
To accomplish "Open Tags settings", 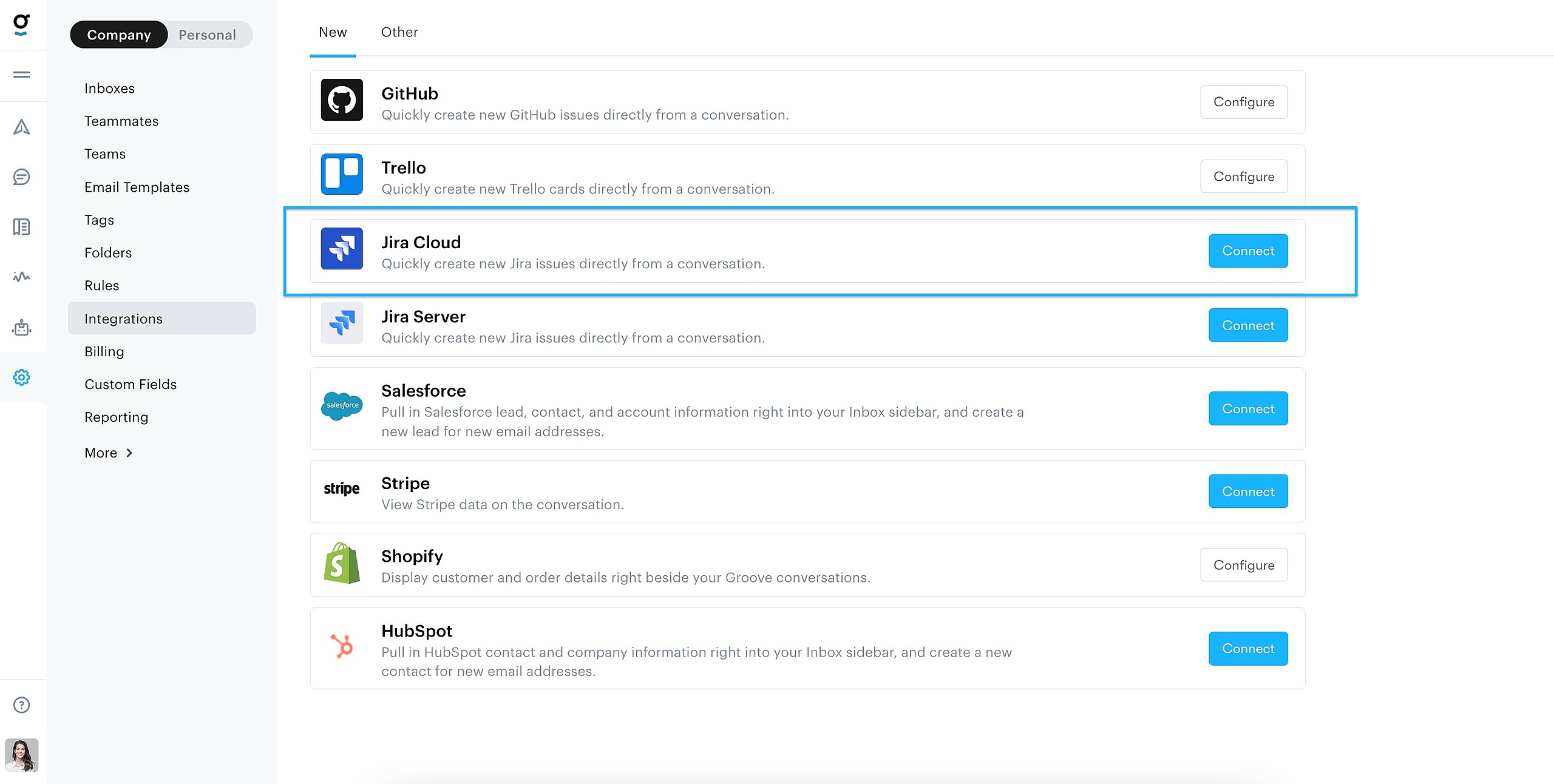I will [100, 220].
